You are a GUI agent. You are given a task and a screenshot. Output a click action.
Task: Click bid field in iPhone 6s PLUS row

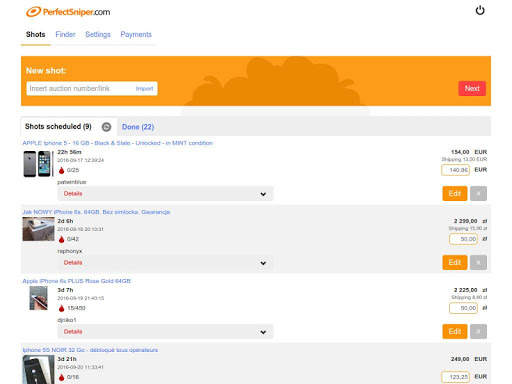coord(463,308)
